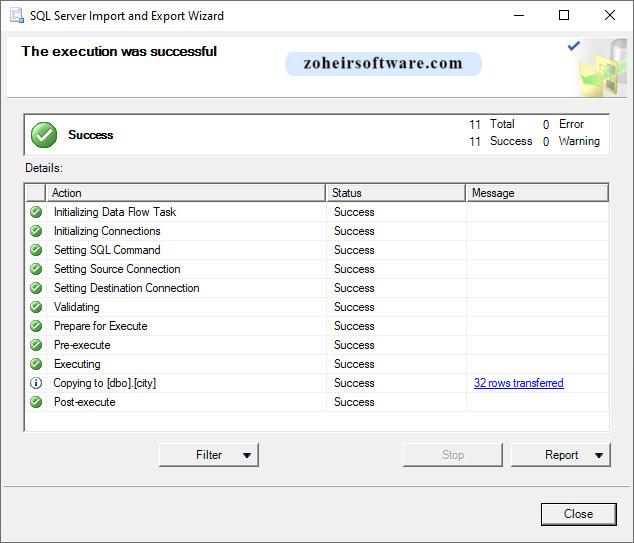Select the Setting SQL Command row text
This screenshot has height=543, width=634.
tap(107, 250)
